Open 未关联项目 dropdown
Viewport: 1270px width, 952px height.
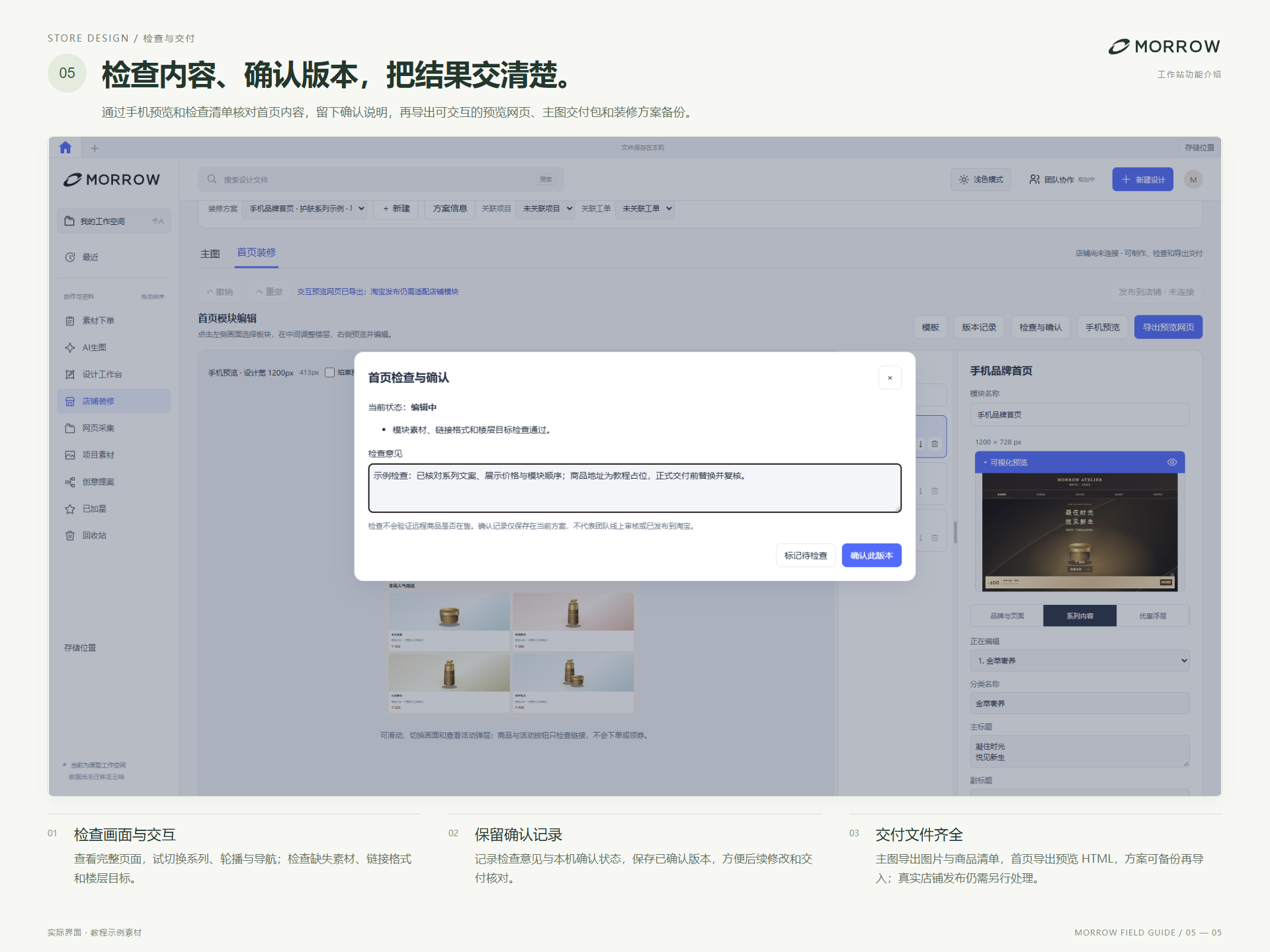coord(546,209)
